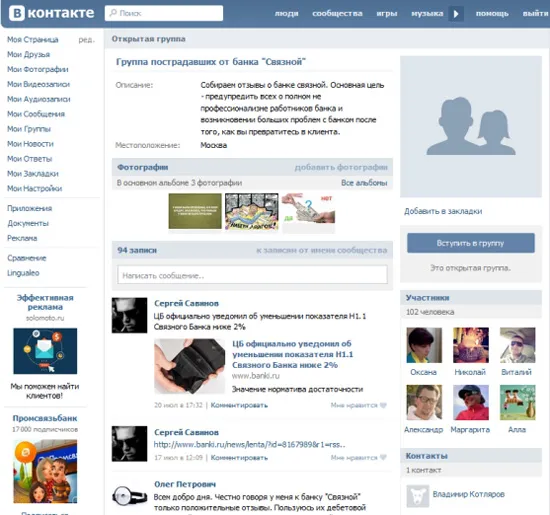Open member Николай's avatar
Viewport: 550px width, 515px height.
[x=471, y=345]
